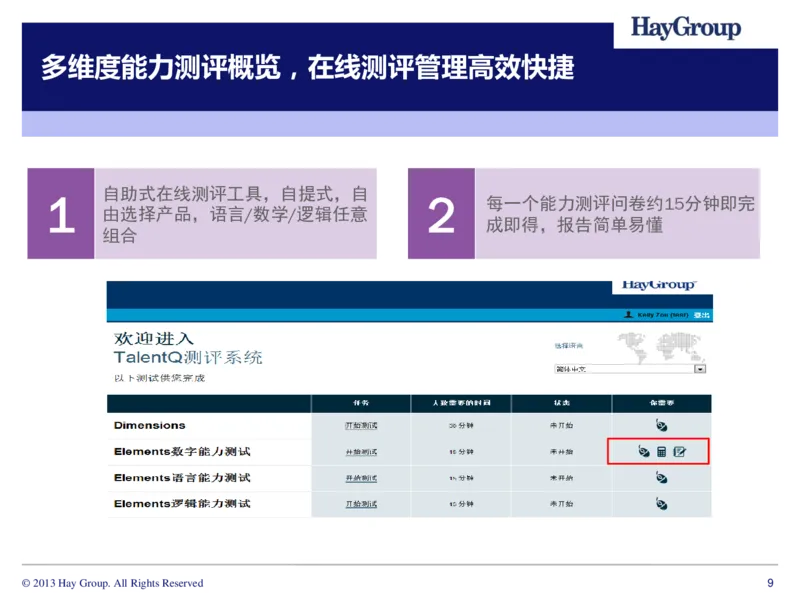Screen dimensions: 800x600
Task: Click the status cell showing 未开始 for Dimensions
Action: pos(561,425)
